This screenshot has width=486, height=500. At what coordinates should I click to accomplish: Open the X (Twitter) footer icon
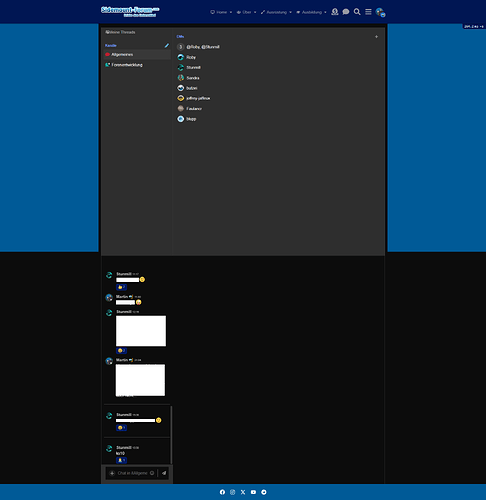tap(243, 492)
